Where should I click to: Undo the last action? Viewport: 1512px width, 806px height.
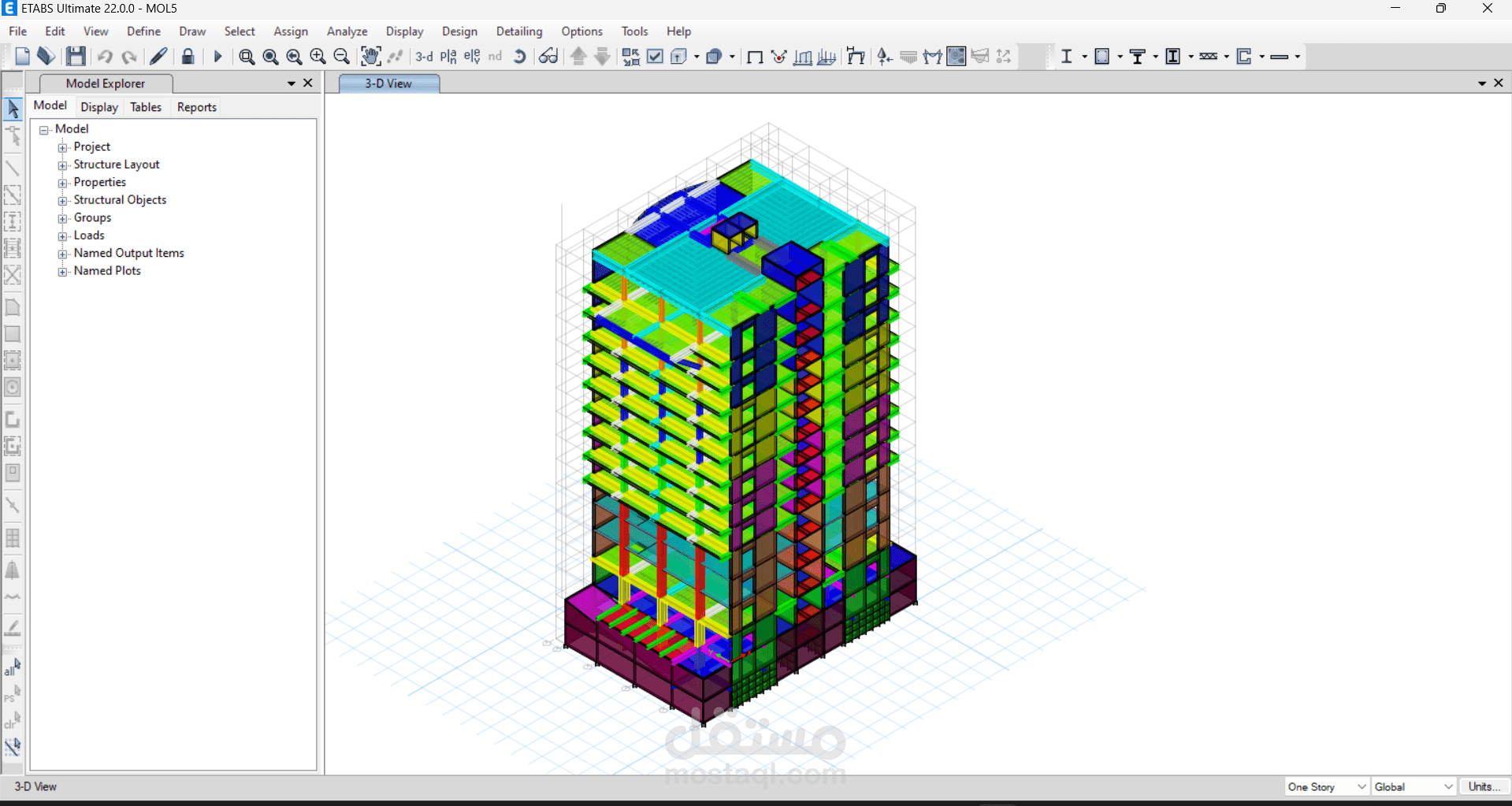(105, 56)
